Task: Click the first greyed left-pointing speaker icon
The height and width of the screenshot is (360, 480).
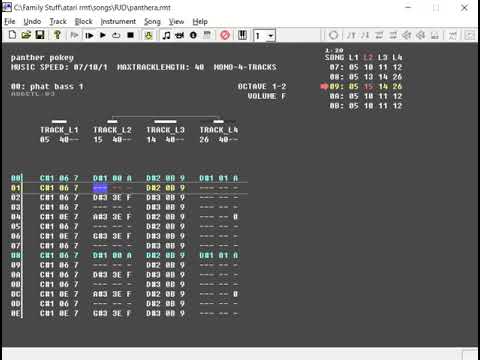Action: [406, 35]
